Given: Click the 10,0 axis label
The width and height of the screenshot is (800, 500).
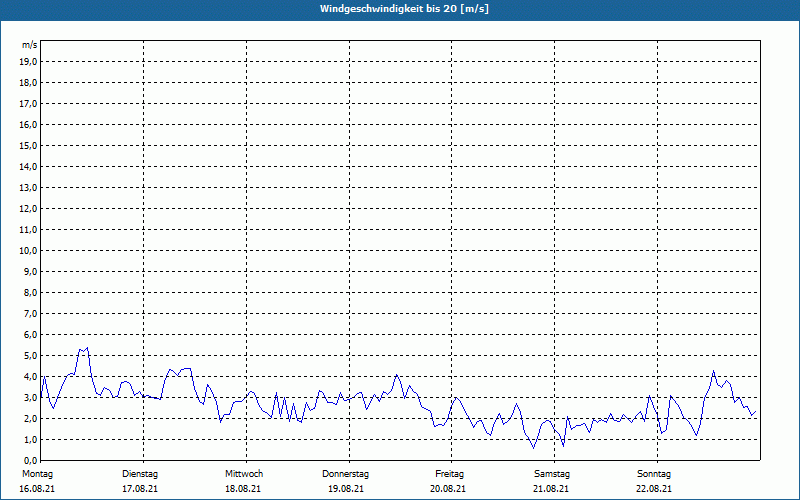Looking at the screenshot, I should click(28, 251).
